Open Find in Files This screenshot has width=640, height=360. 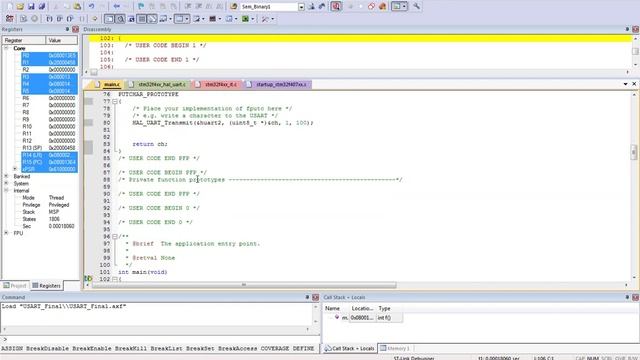[x=233, y=7]
